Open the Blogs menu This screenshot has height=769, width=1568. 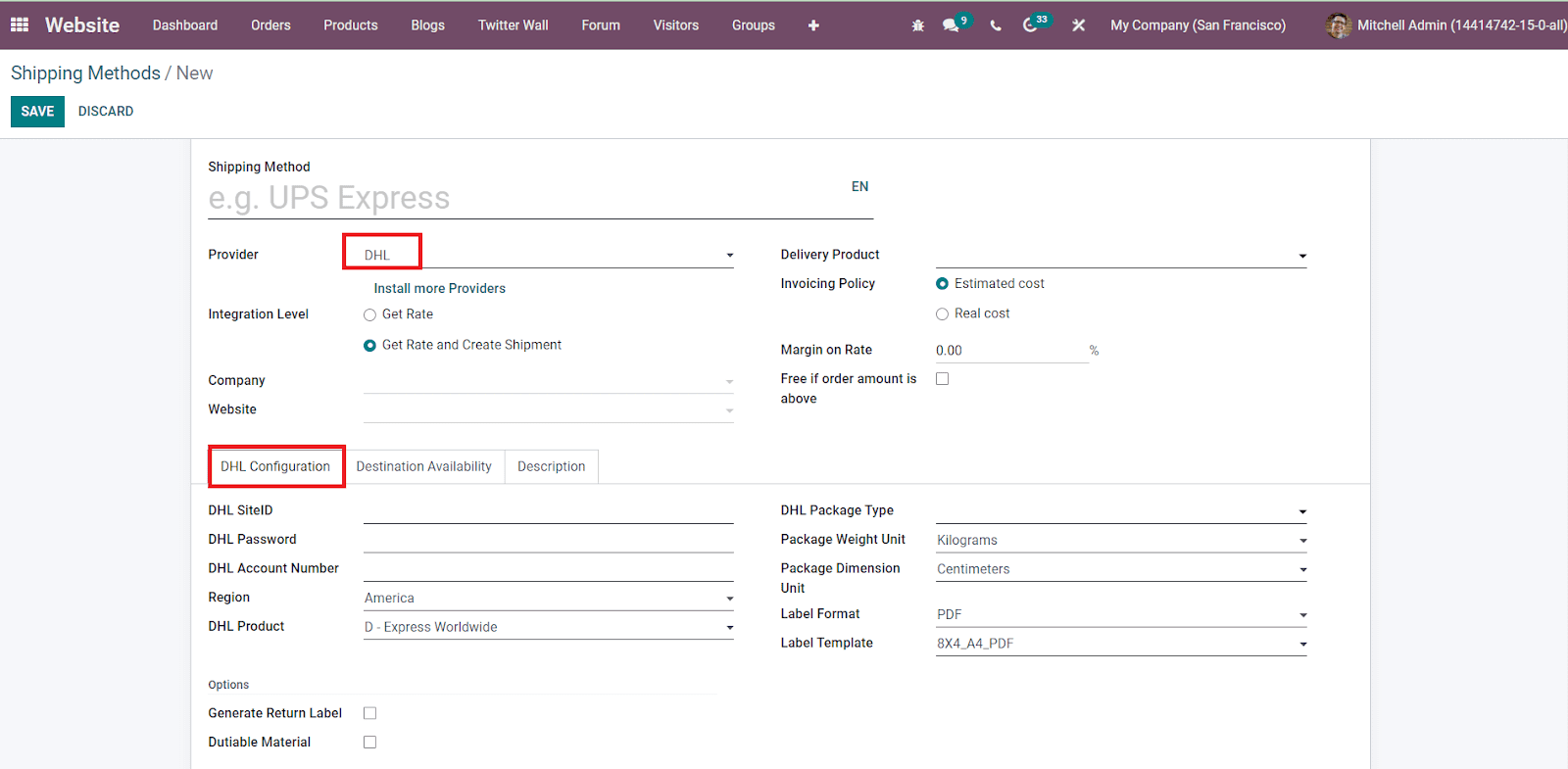pos(427,25)
